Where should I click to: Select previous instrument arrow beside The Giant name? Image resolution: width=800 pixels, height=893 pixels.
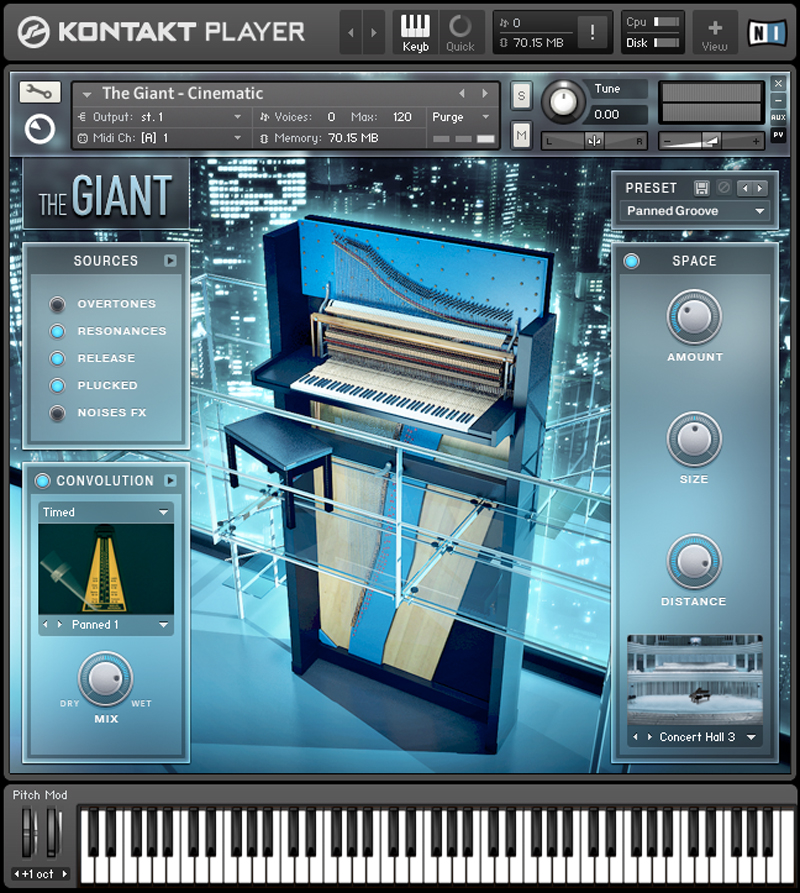click(x=462, y=93)
